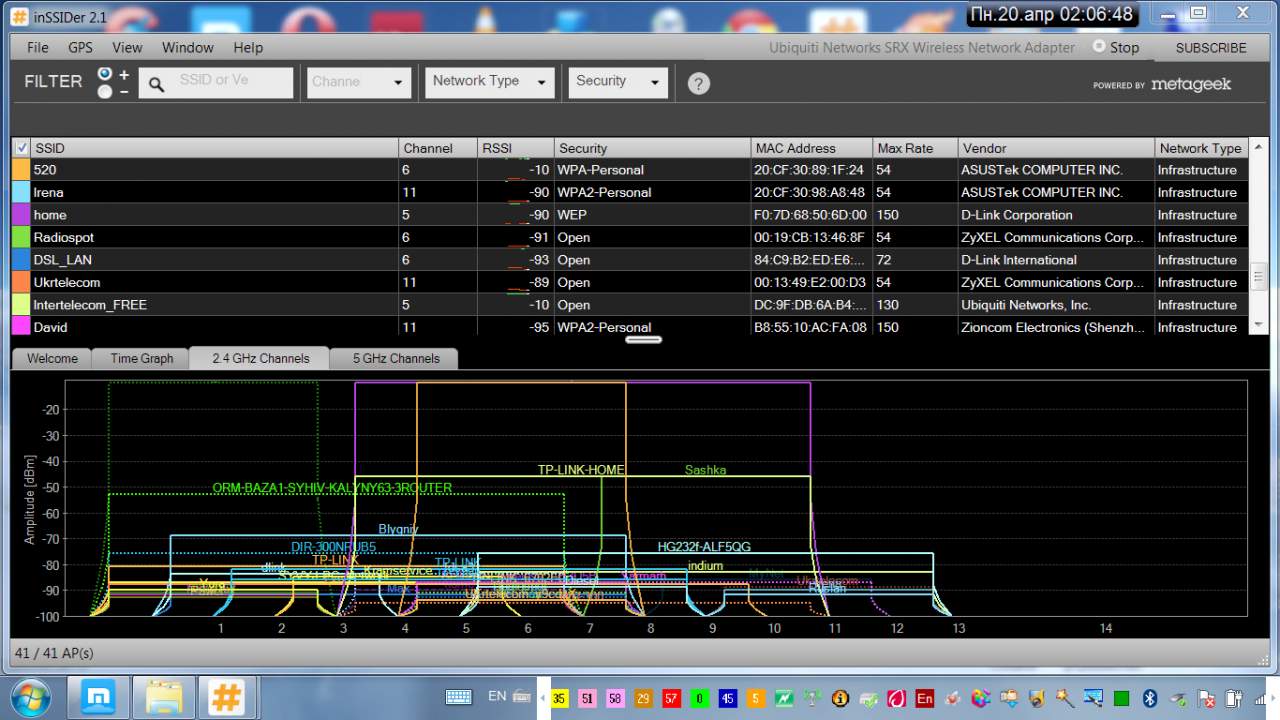The image size is (1280, 720).
Task: Open the Security filter dropdown
Action: (617, 82)
